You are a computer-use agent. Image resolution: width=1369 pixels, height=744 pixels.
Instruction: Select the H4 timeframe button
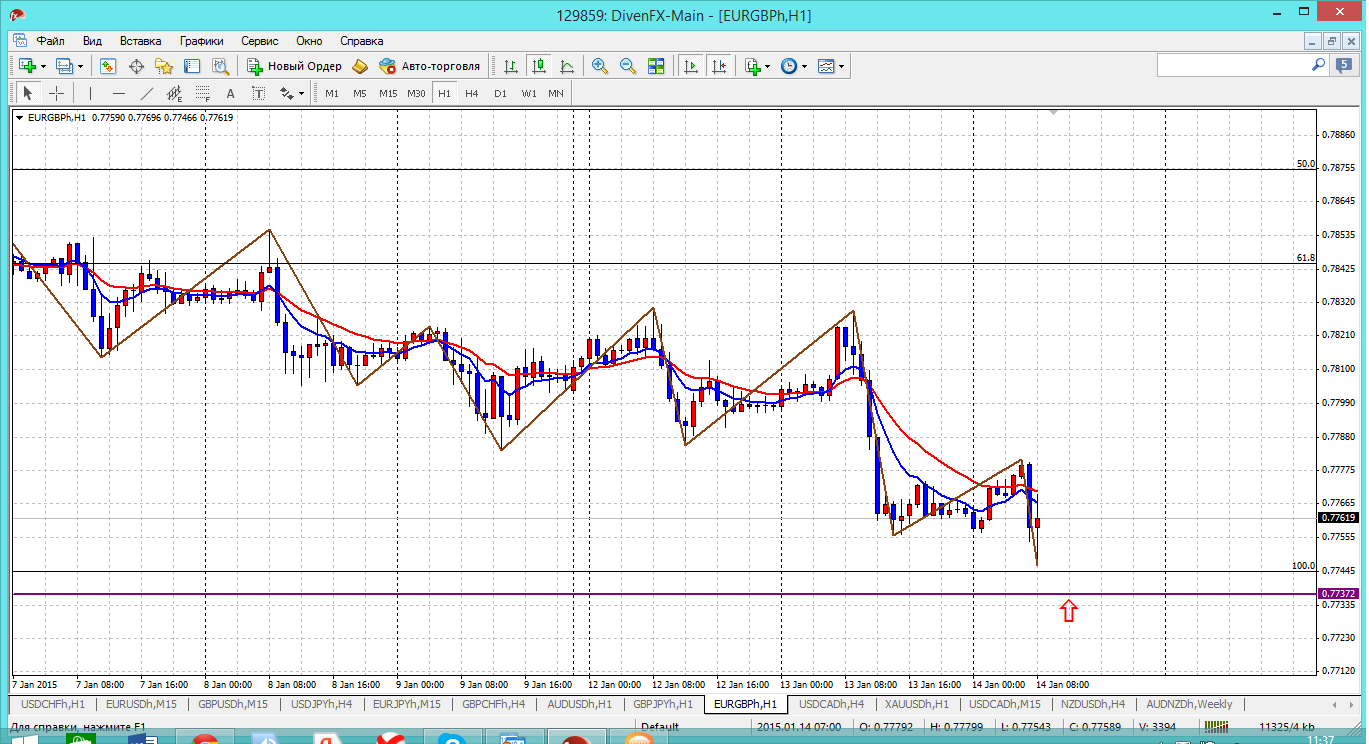click(472, 93)
